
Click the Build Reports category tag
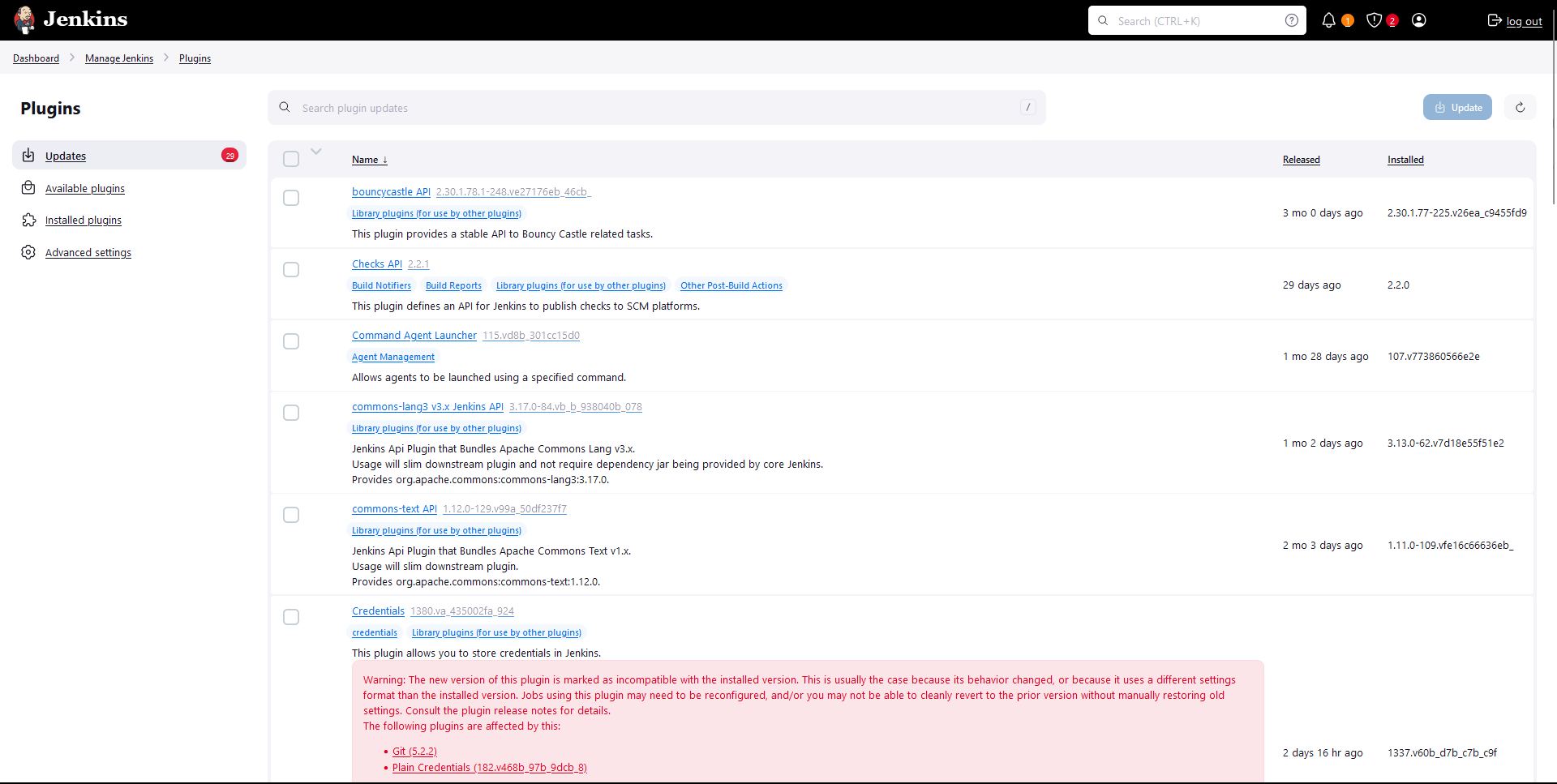453,285
